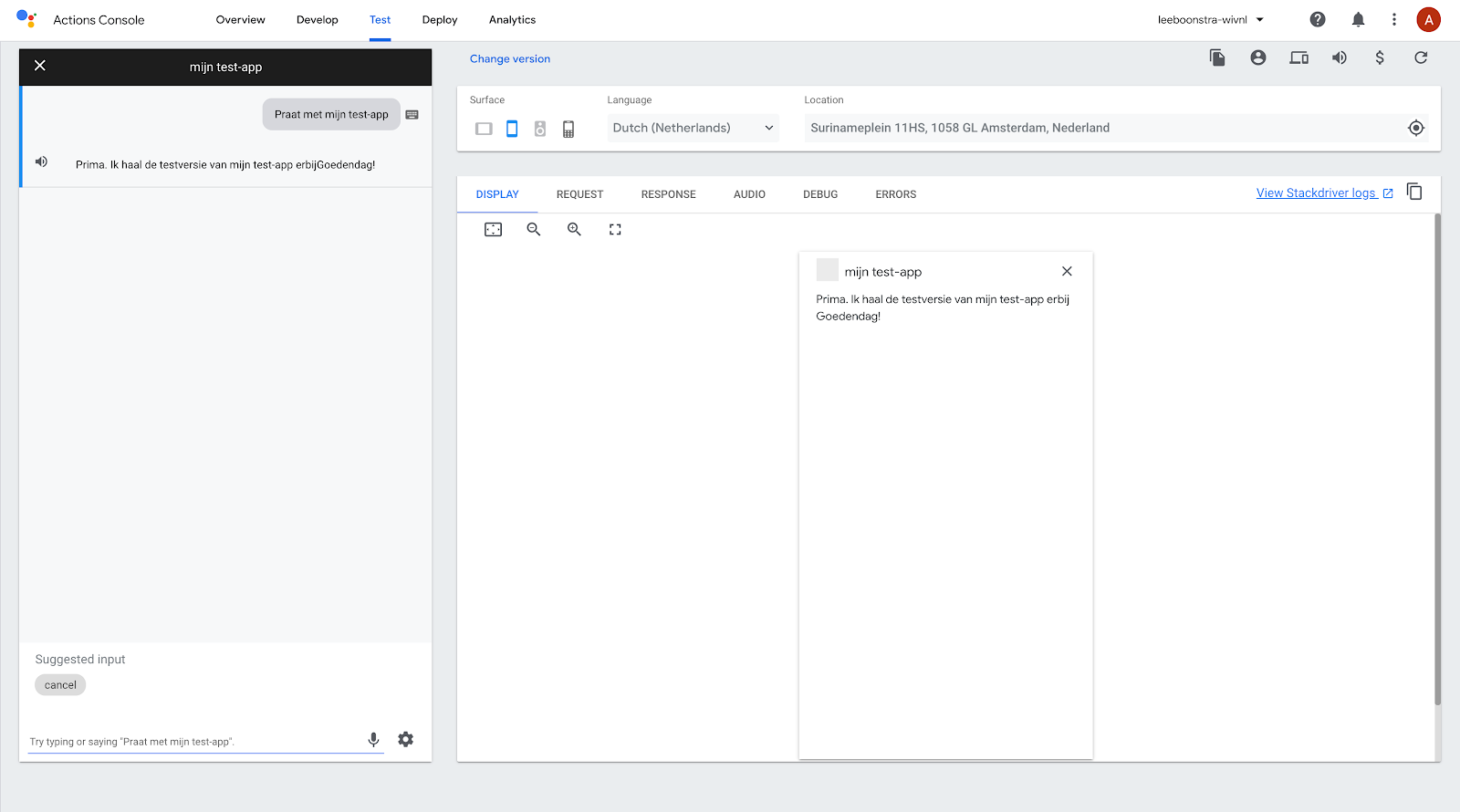This screenshot has height=812, width=1460.
Task: Open simulator settings gear icon
Action: pyautogui.click(x=406, y=739)
